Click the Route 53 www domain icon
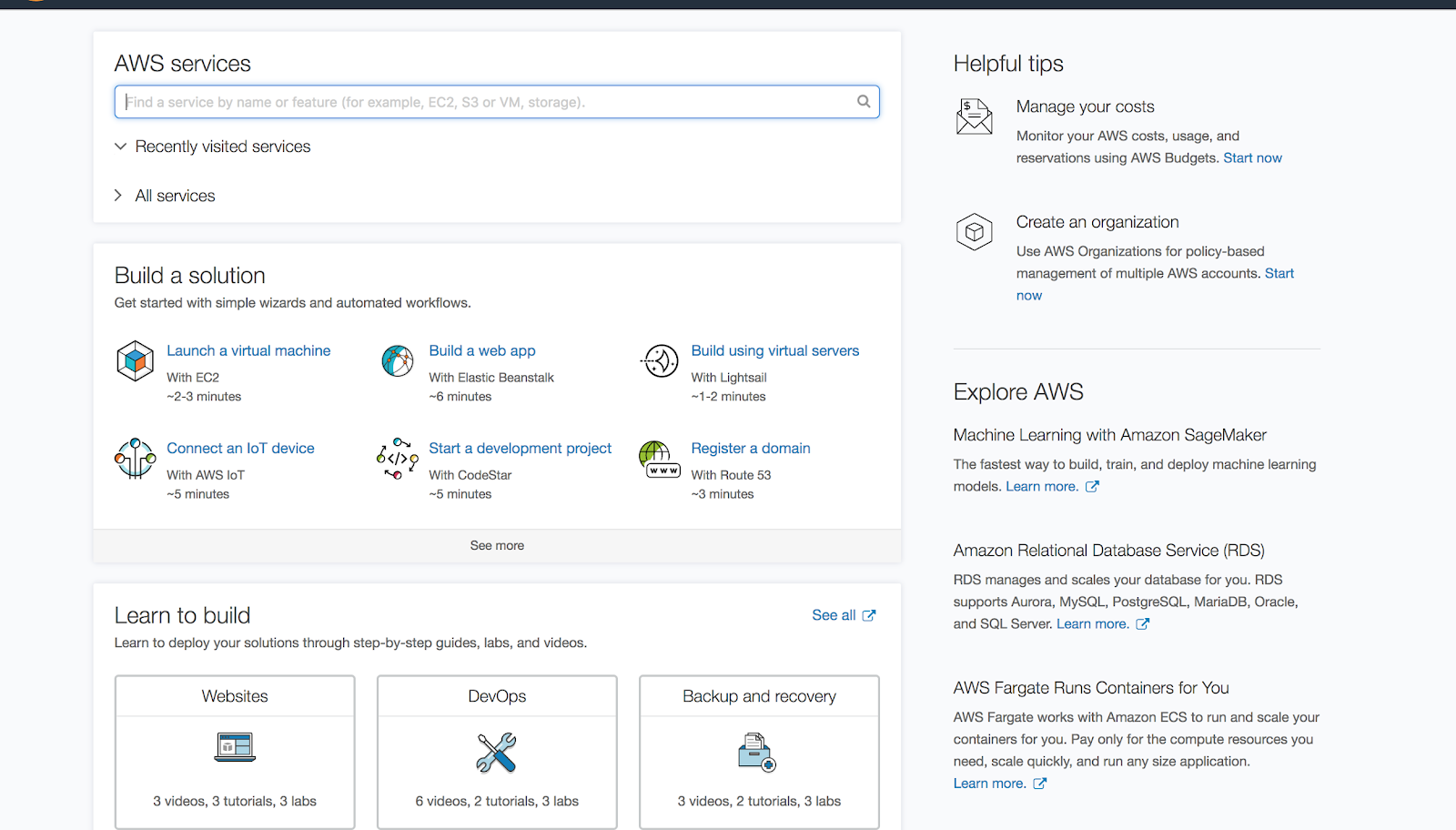This screenshot has width=1456, height=830. click(x=660, y=459)
